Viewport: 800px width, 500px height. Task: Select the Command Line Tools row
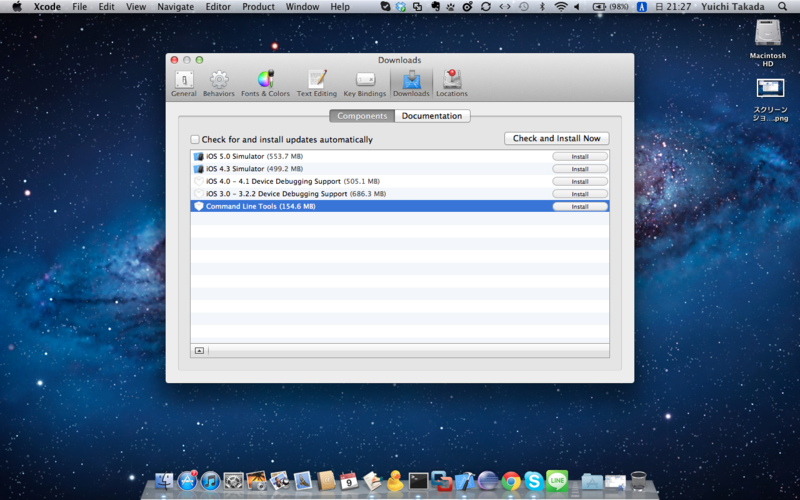coord(399,206)
